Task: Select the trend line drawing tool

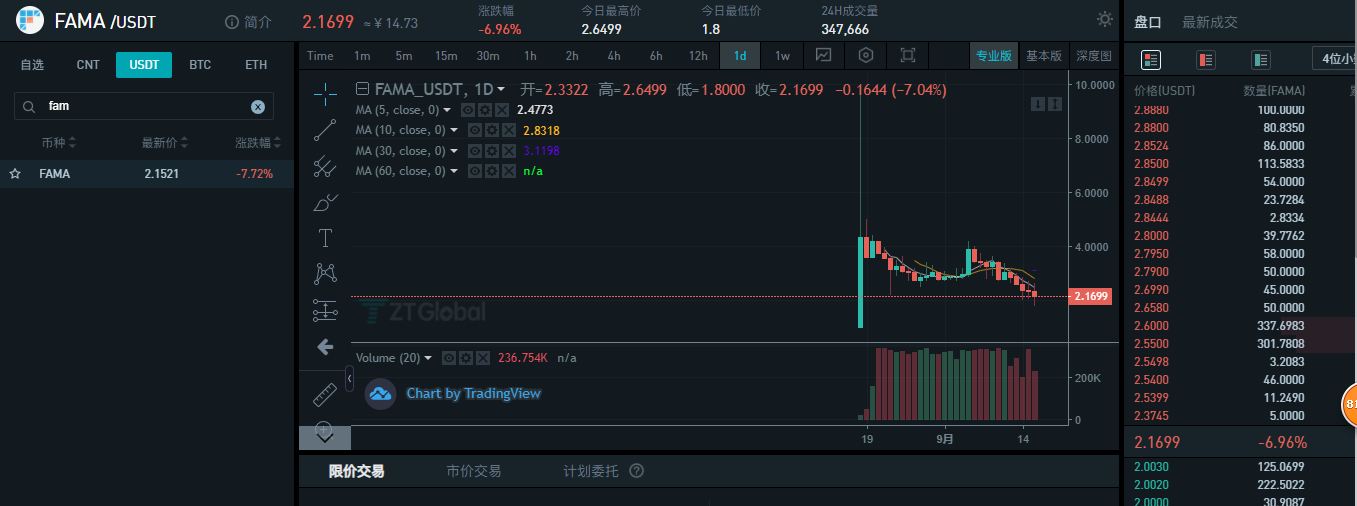Action: click(x=325, y=130)
